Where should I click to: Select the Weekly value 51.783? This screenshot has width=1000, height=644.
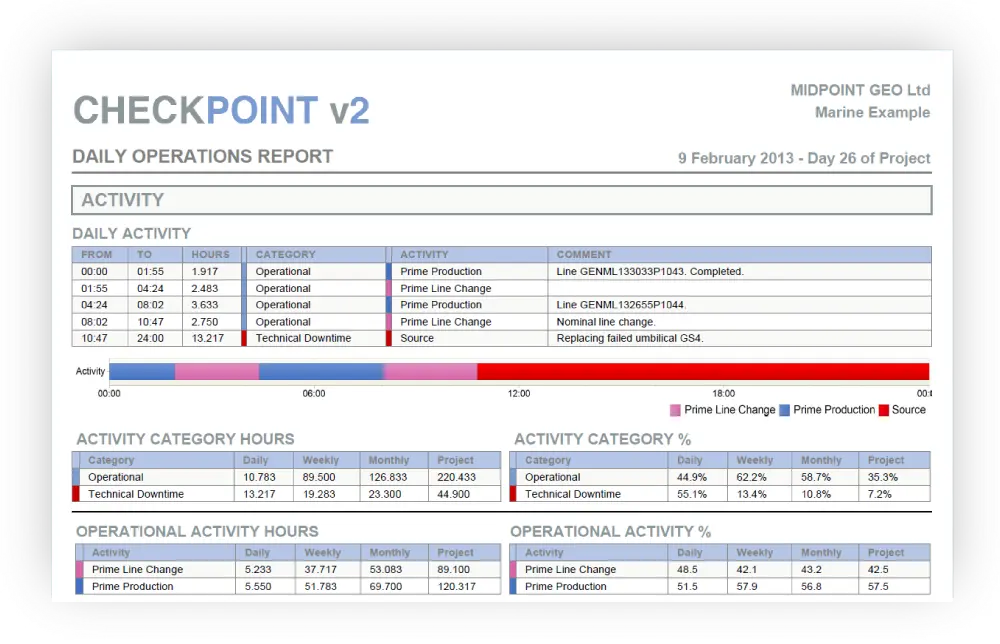[320, 587]
